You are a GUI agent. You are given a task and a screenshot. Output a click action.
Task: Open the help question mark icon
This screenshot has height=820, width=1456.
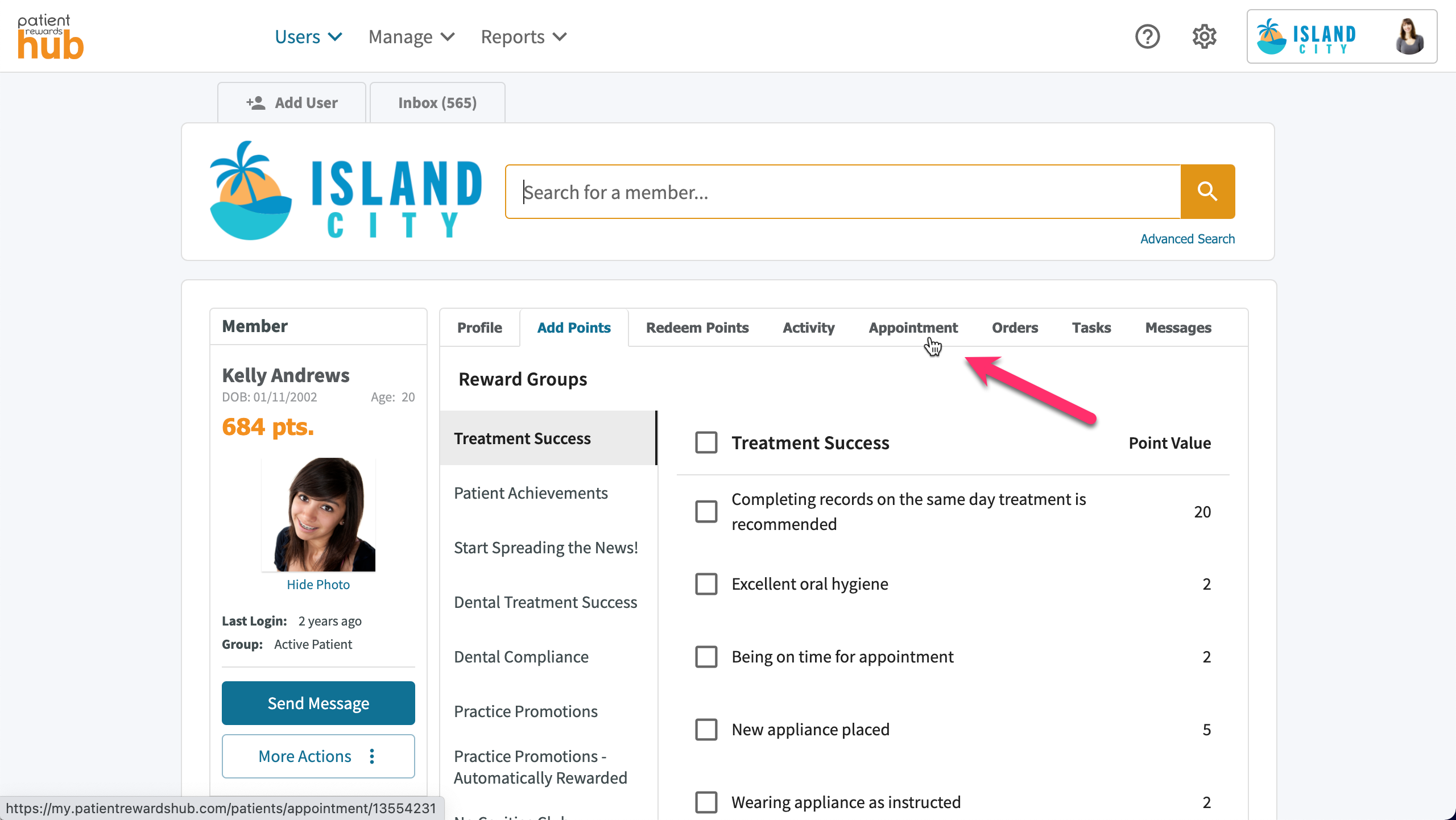1147,37
